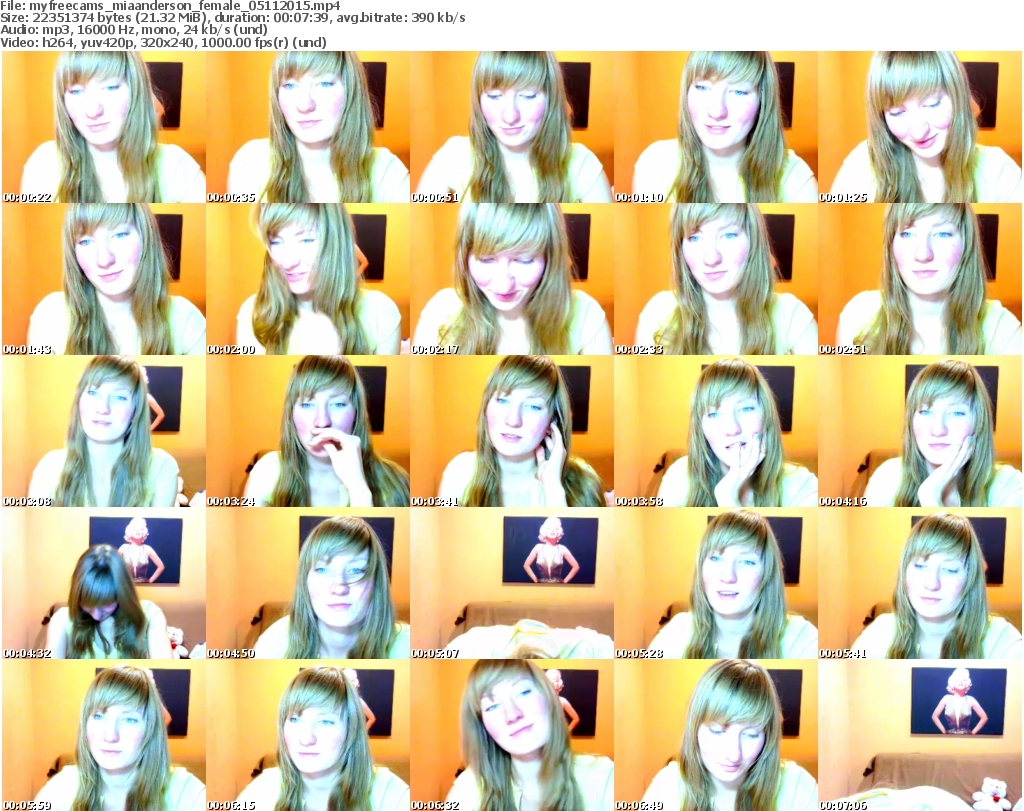Choose the frame timestamped 00:05:41
Viewport: 1024px width, 811px height.
920,583
